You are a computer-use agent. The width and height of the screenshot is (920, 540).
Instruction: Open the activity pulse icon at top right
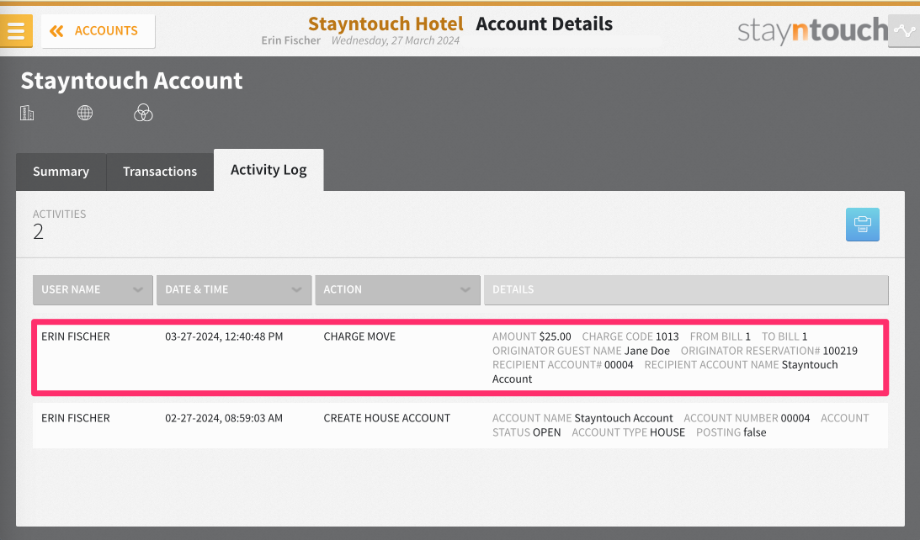tap(904, 31)
